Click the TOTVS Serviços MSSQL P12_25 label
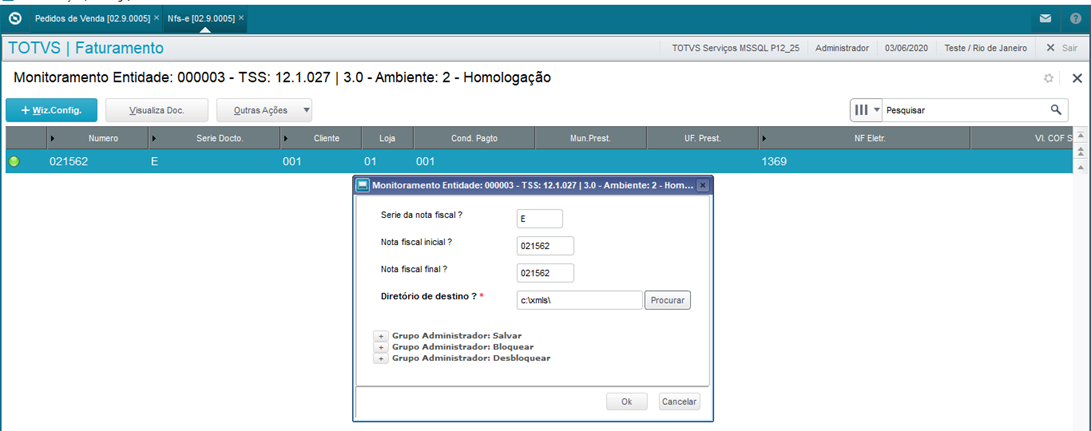The image size is (1091, 431). (736, 48)
